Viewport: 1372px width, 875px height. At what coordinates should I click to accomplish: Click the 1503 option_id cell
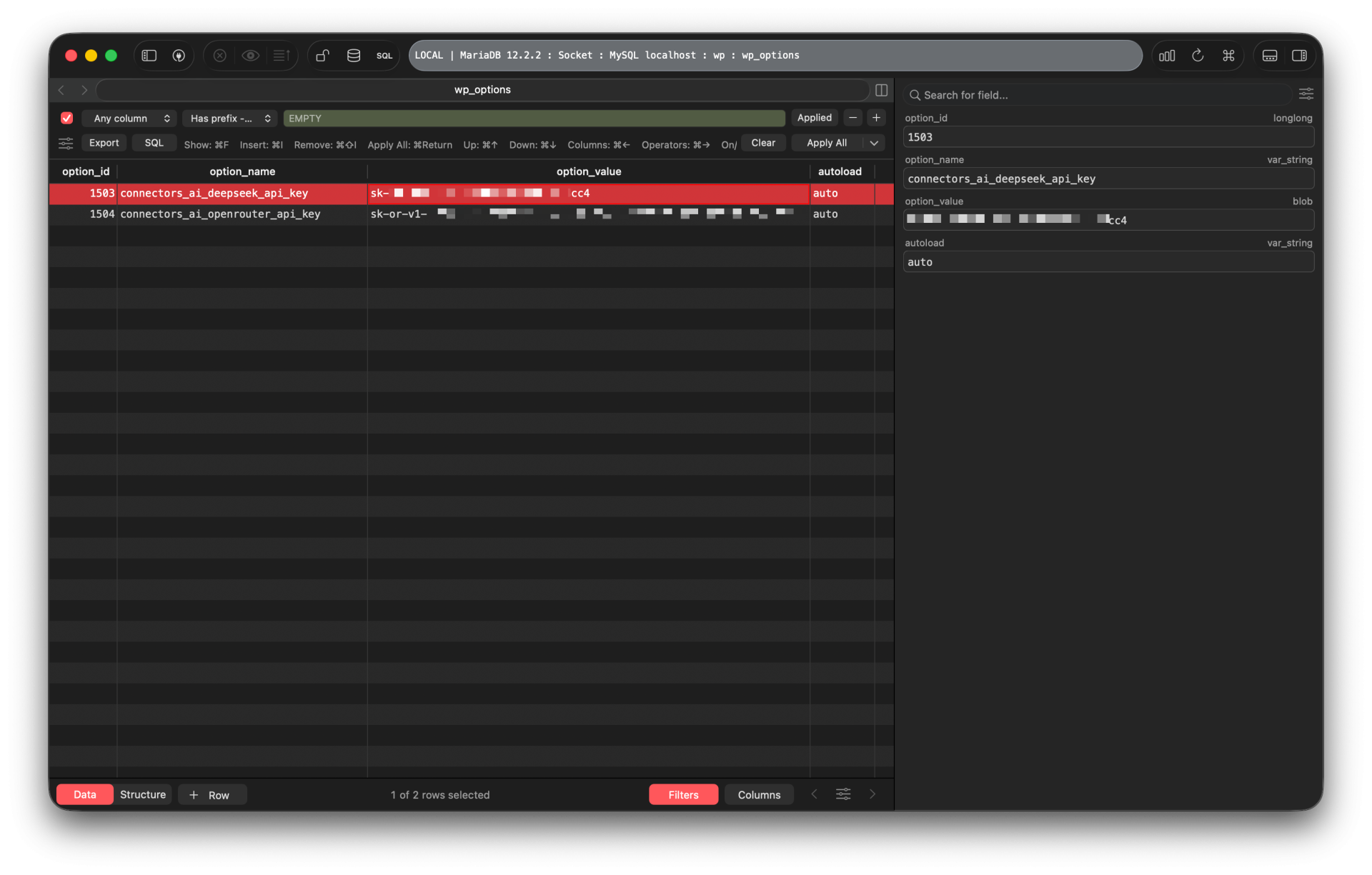tap(84, 194)
